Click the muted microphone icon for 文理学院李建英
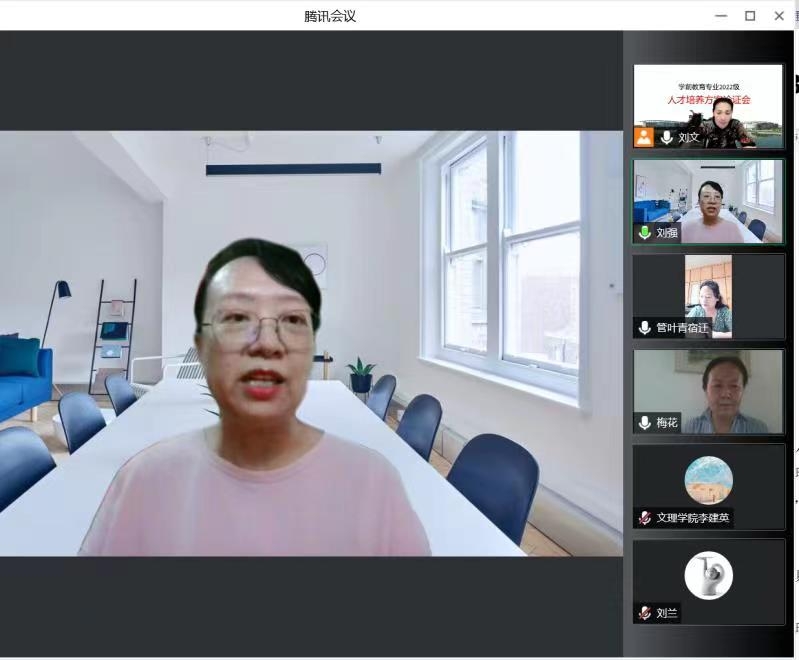 (645, 518)
